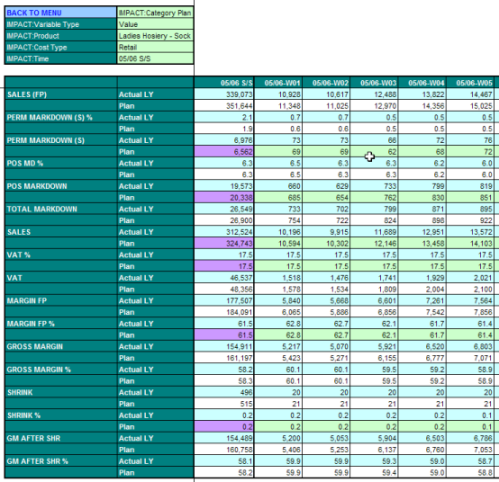Select the 05/06-W02 column header

tap(326, 83)
